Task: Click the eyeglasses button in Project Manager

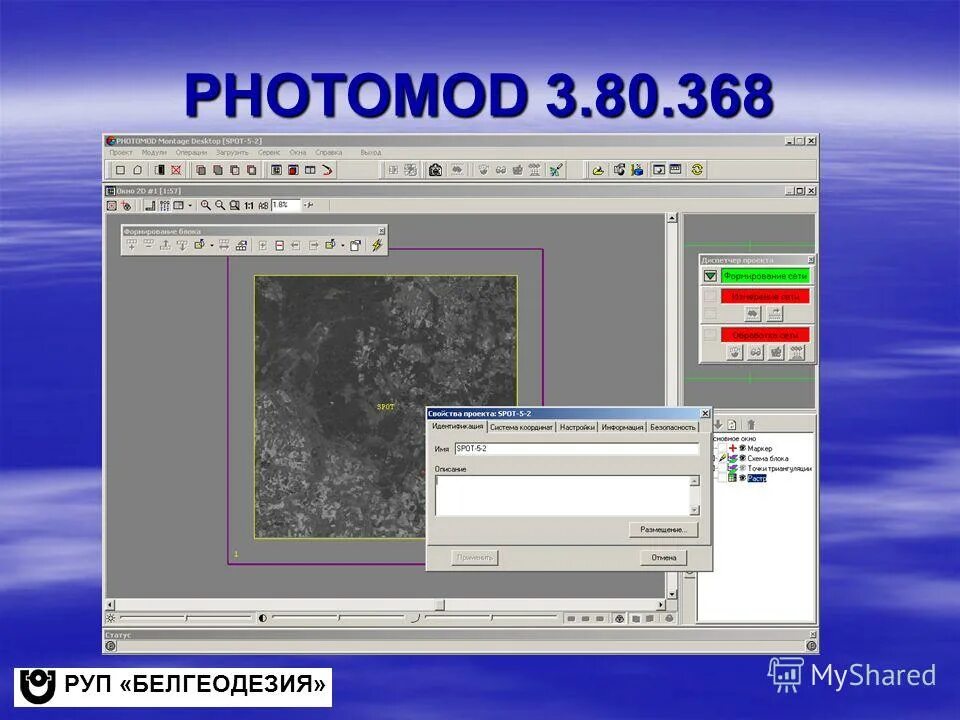Action: 755,353
